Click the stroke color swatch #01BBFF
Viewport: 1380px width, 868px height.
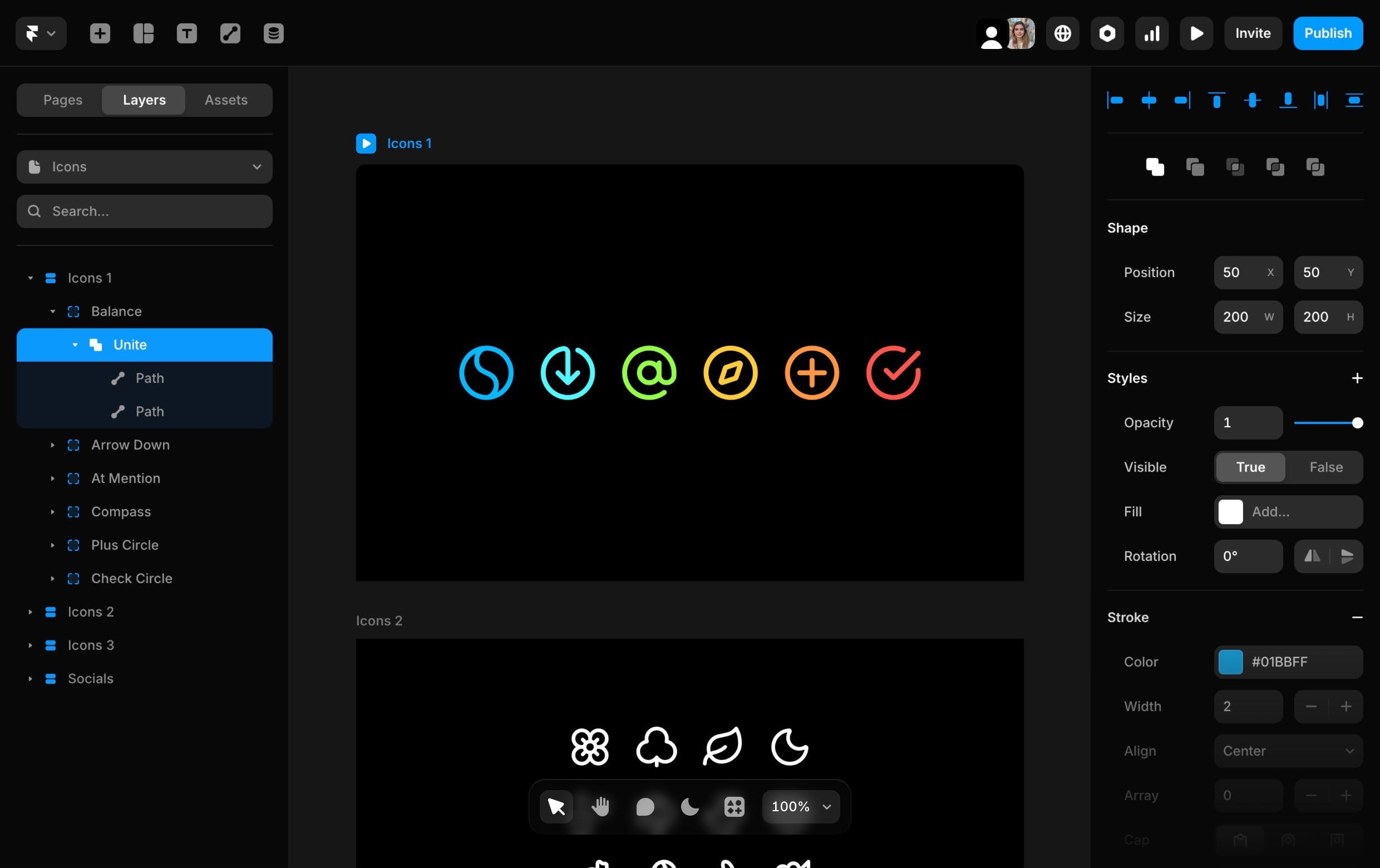(1230, 662)
